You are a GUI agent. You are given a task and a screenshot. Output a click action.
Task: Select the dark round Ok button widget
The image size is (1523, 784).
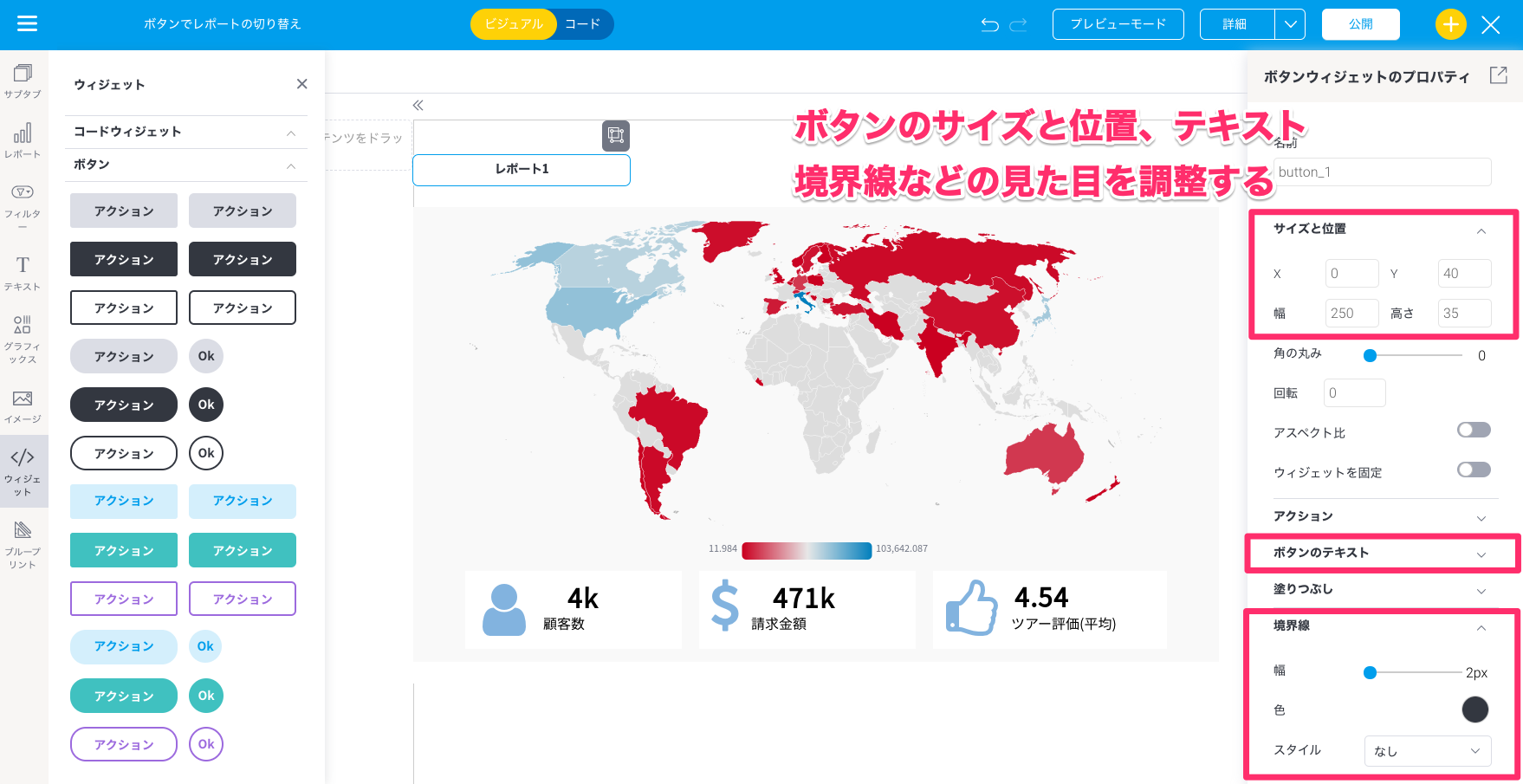(206, 405)
